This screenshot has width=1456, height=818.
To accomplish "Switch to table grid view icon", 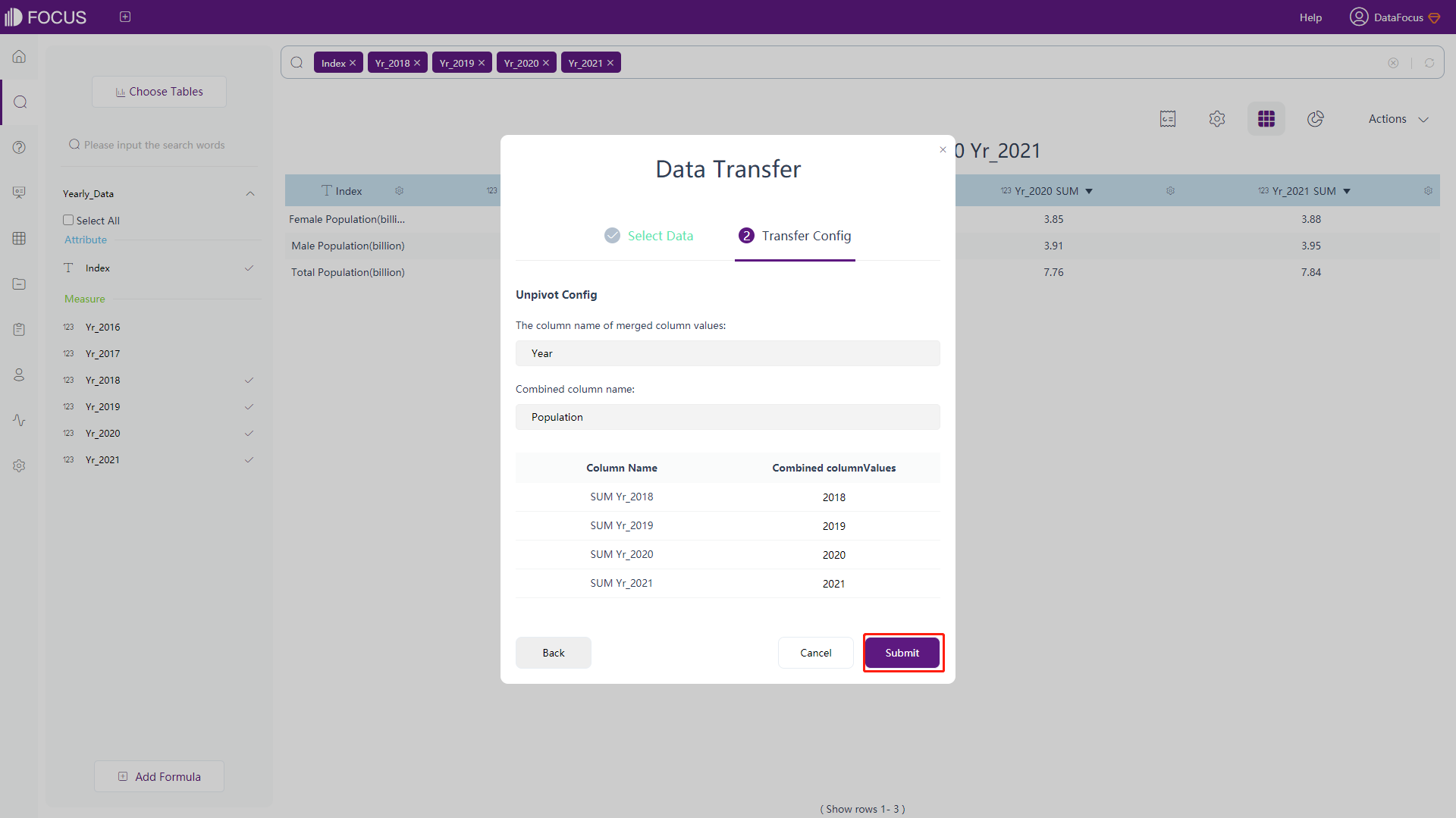I will [1266, 119].
